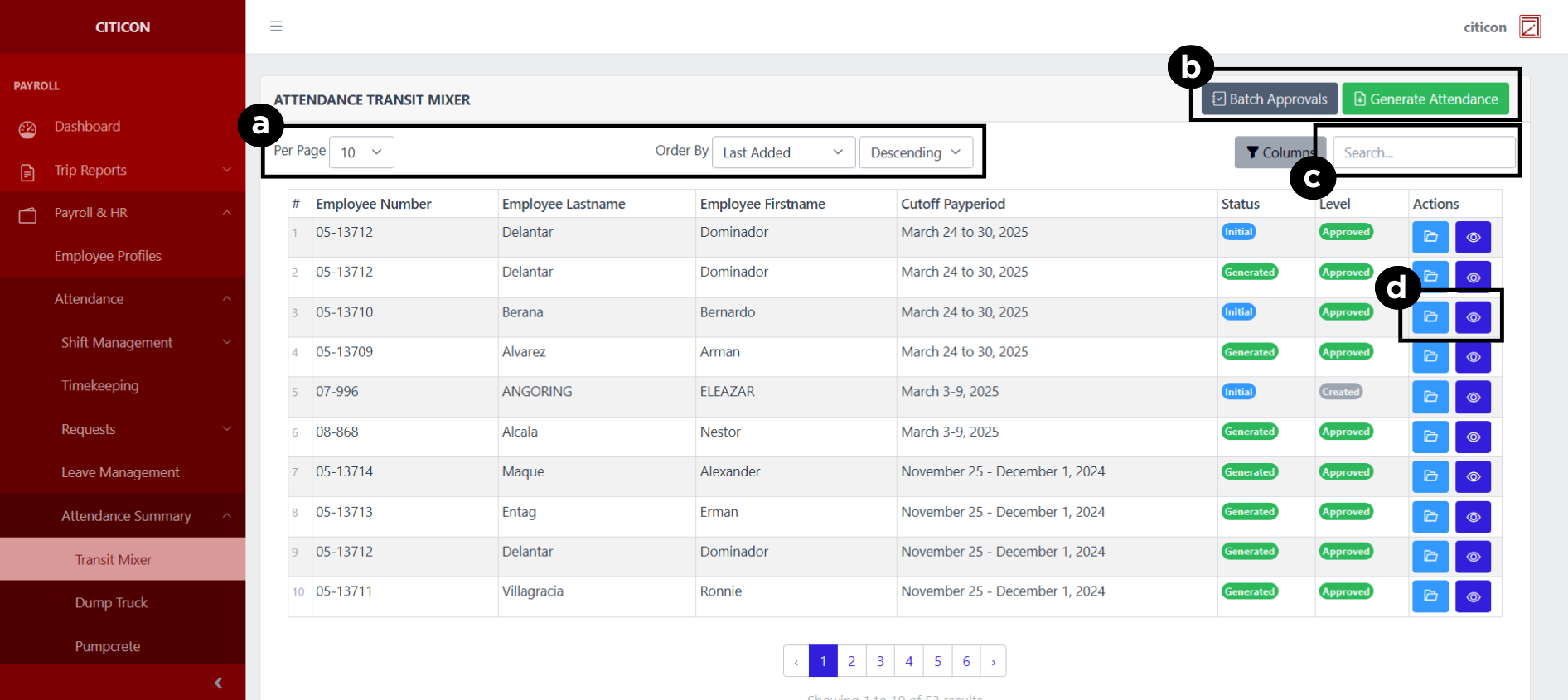View Maque attendance using eye icon

click(x=1473, y=476)
